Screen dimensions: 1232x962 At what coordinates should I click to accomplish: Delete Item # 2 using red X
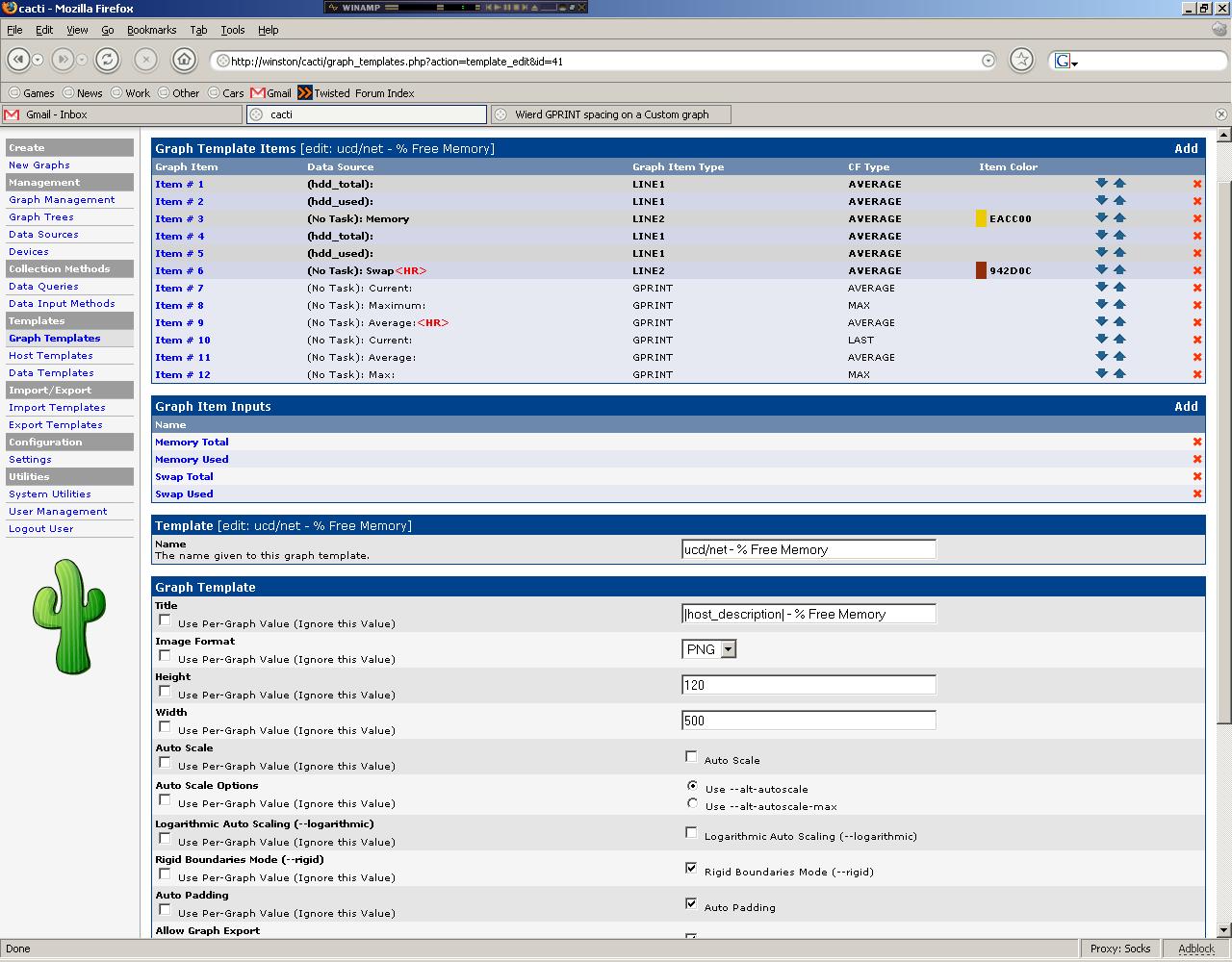[1197, 201]
